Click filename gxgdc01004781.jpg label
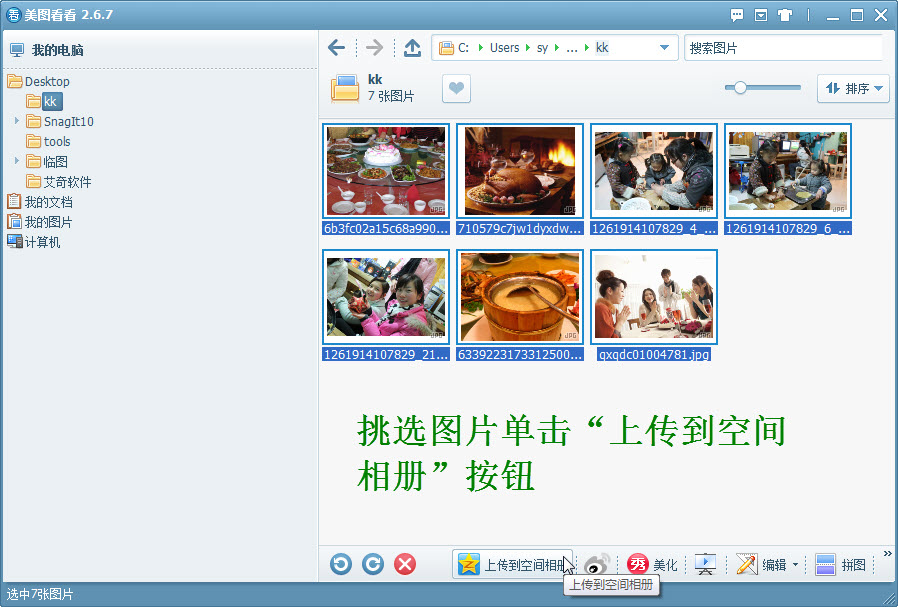The width and height of the screenshot is (898, 607). [x=654, y=354]
